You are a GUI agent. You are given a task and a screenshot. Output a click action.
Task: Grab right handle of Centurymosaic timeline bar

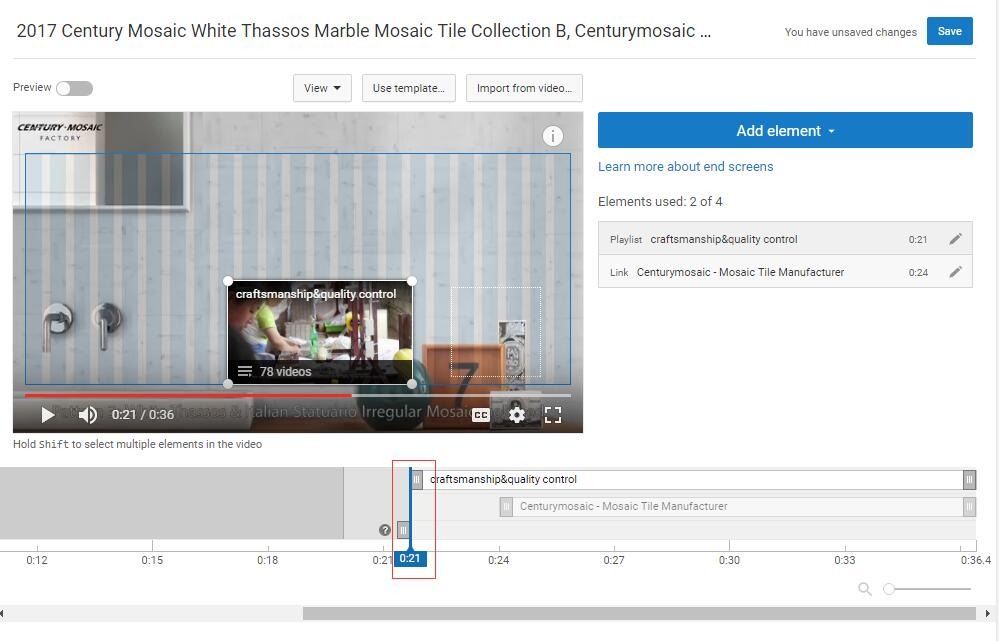click(969, 507)
